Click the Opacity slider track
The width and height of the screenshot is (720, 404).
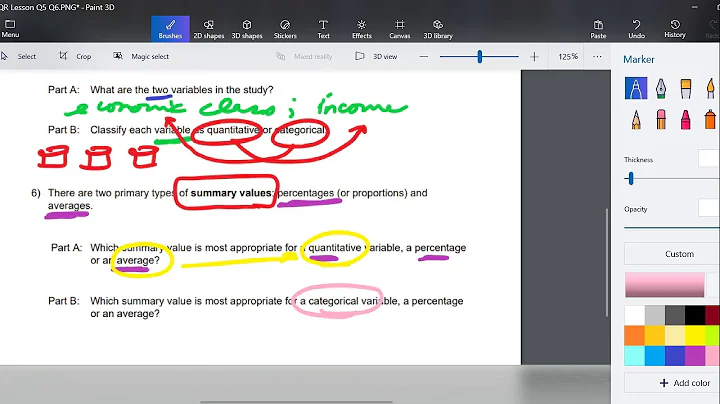tap(672, 227)
